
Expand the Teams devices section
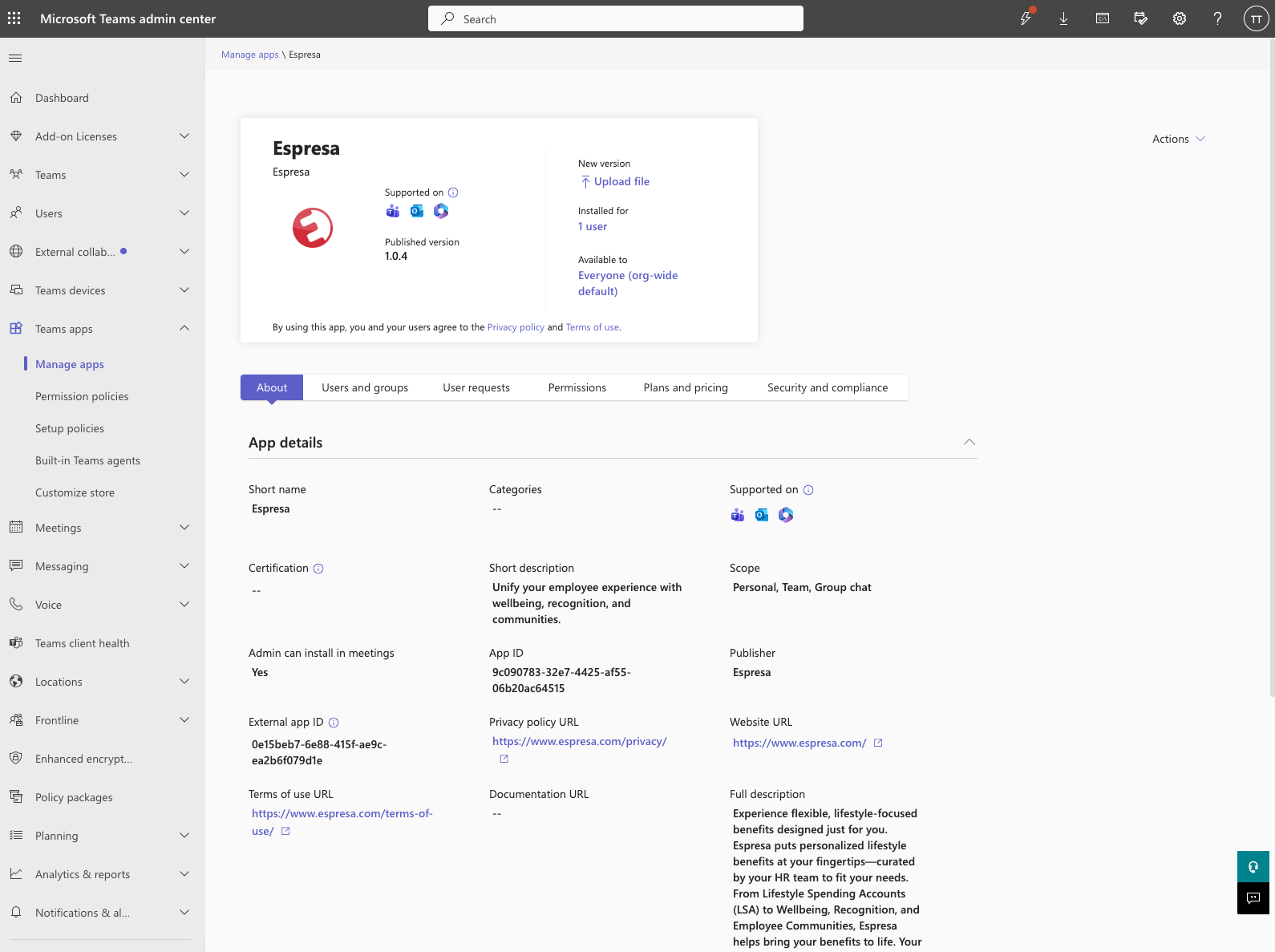(184, 290)
